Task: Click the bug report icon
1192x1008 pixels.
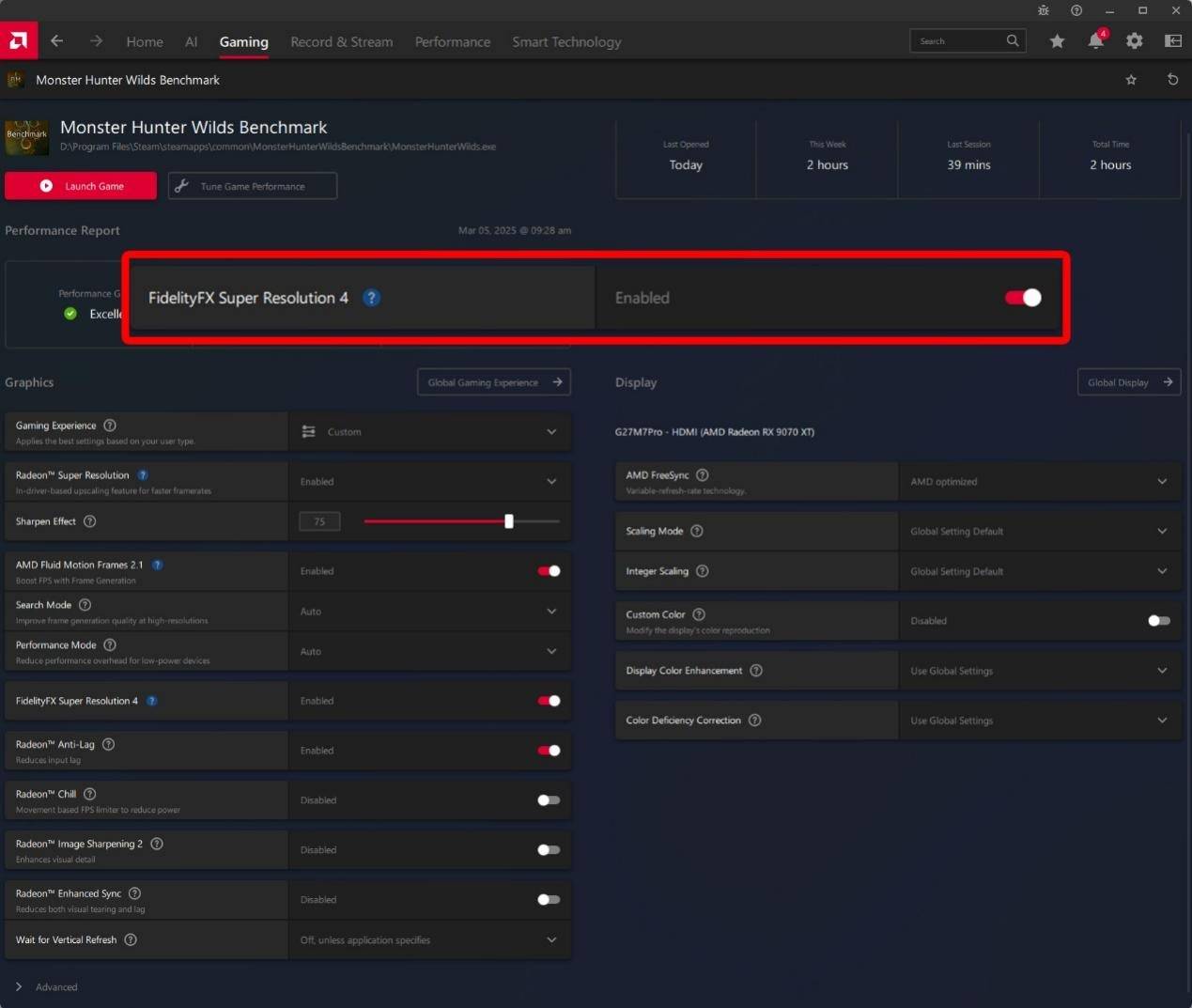Action: (1044, 10)
